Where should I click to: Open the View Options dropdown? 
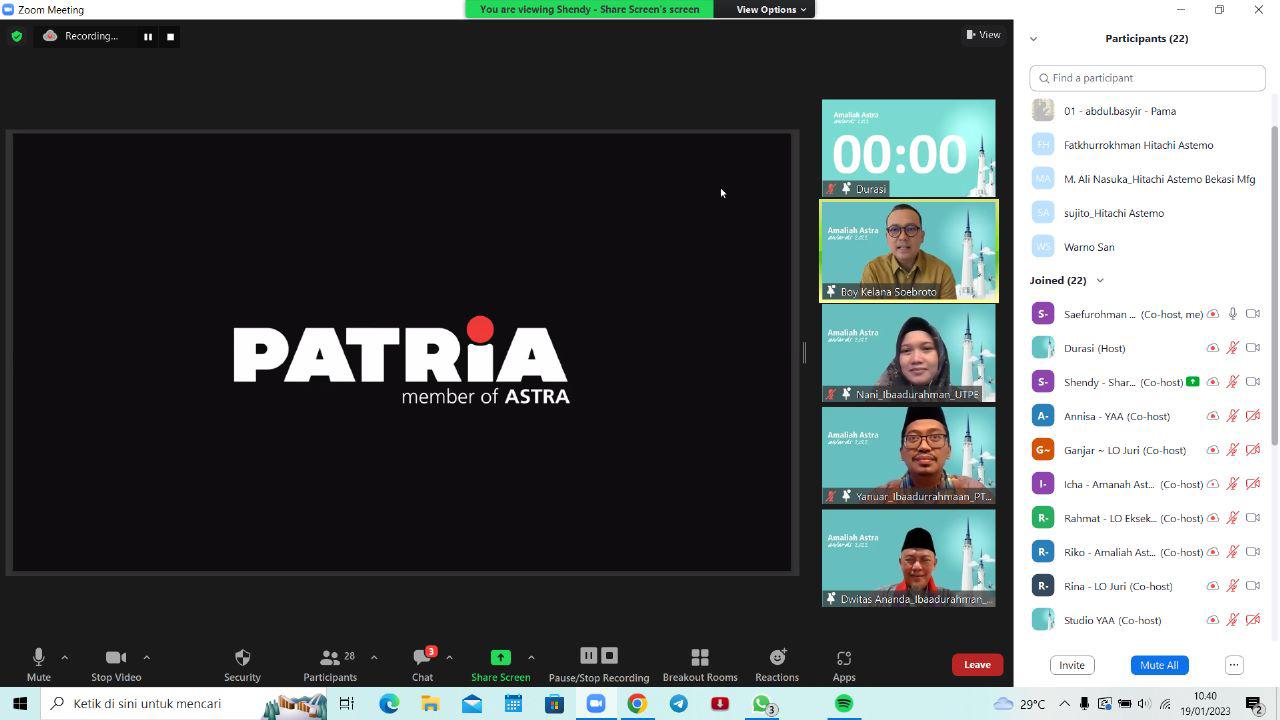768,9
